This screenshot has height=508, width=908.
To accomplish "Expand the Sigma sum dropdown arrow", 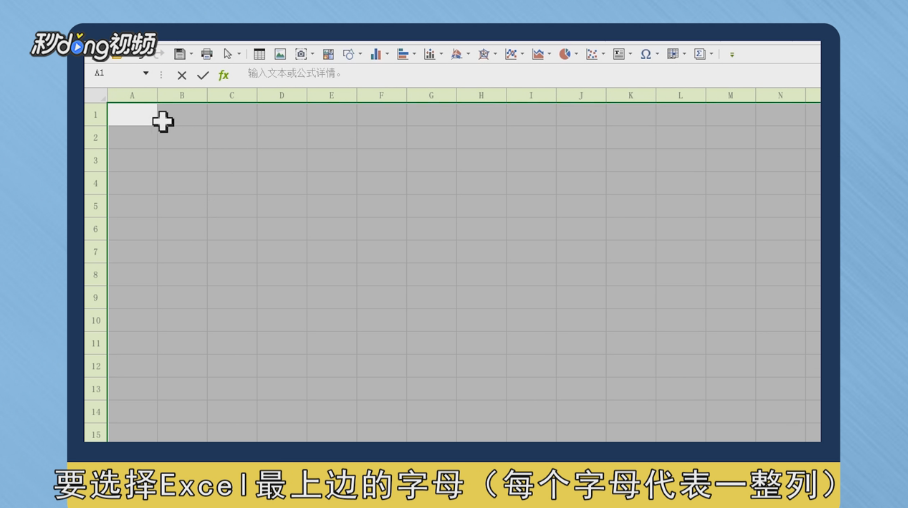I will pyautogui.click(x=711, y=54).
